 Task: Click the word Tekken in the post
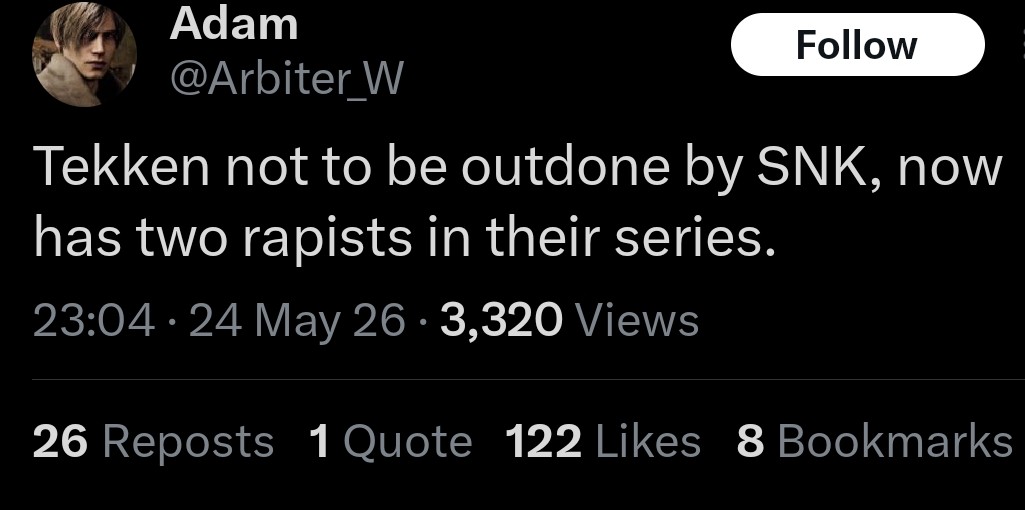click(122, 167)
